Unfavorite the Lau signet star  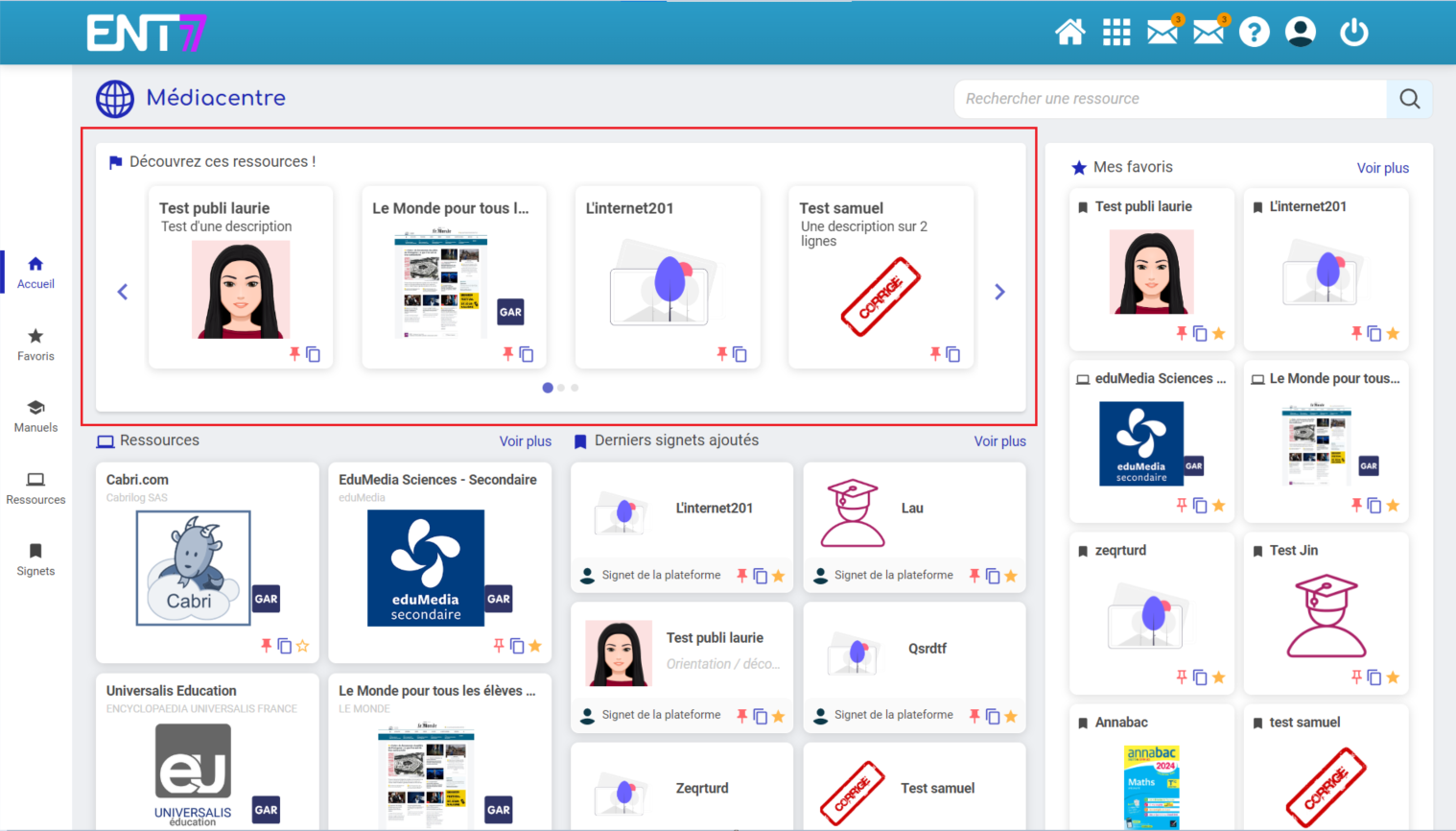(1011, 576)
